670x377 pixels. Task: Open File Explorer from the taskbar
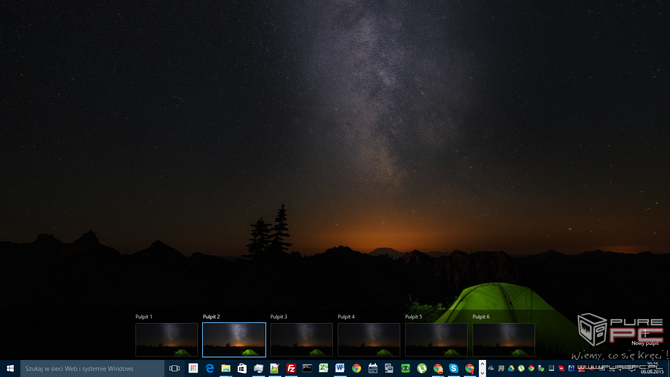pyautogui.click(x=226, y=368)
